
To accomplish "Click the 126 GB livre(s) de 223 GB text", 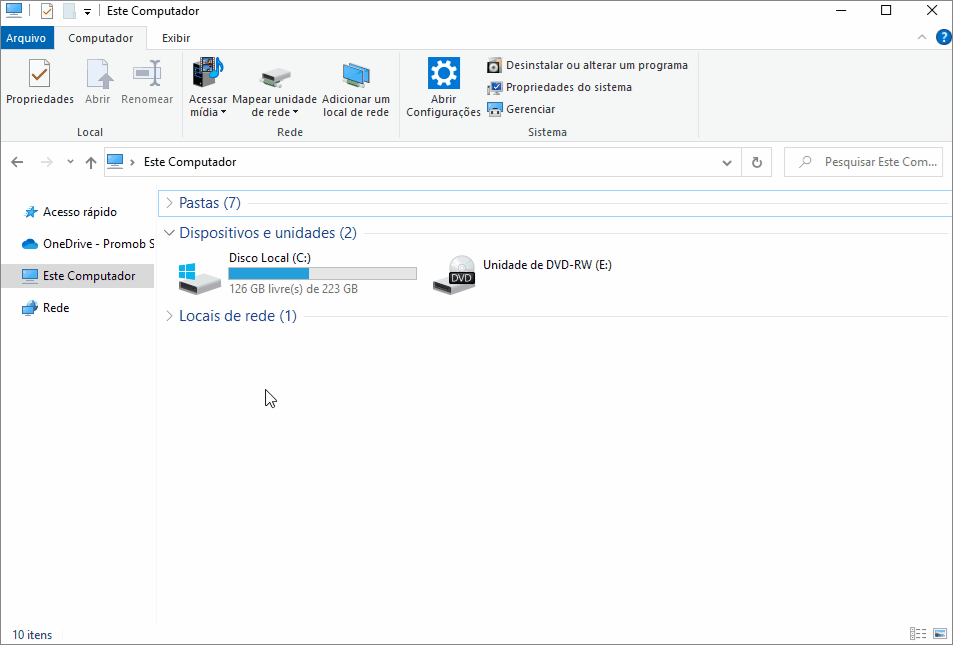I will tap(293, 289).
